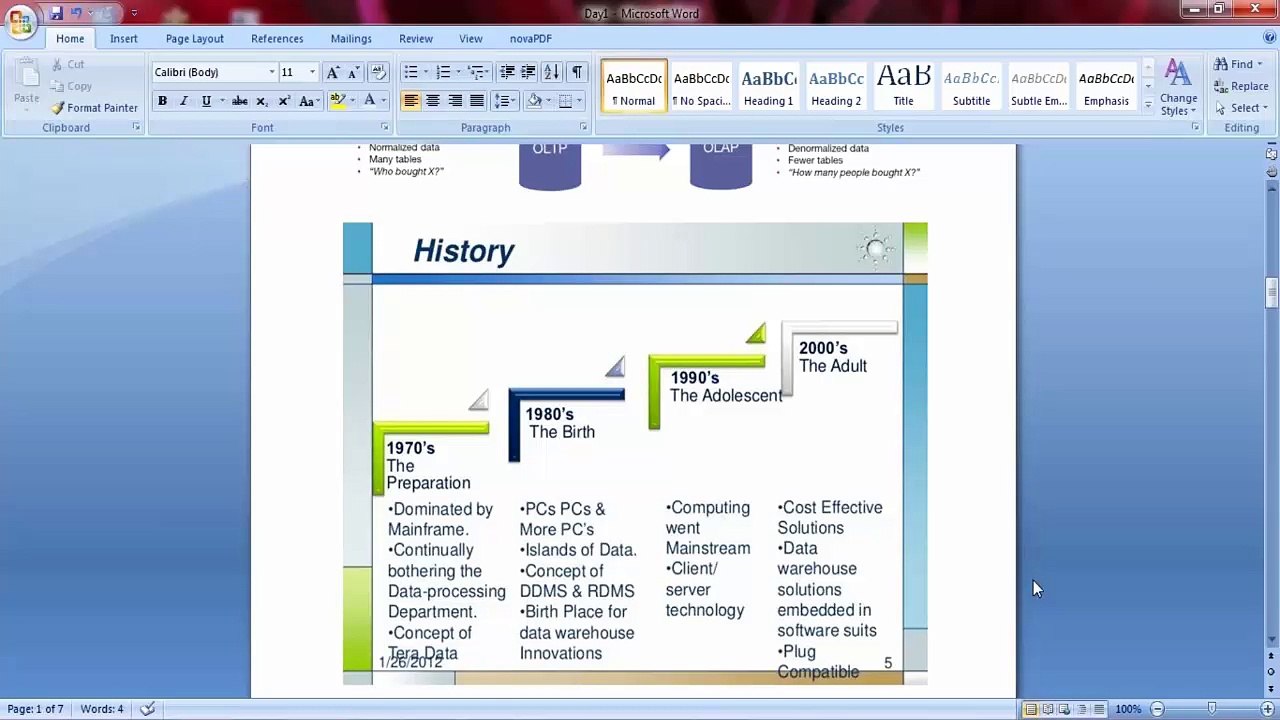Viewport: 1280px width, 720px height.
Task: Click the Office button
Action: coord(20,20)
